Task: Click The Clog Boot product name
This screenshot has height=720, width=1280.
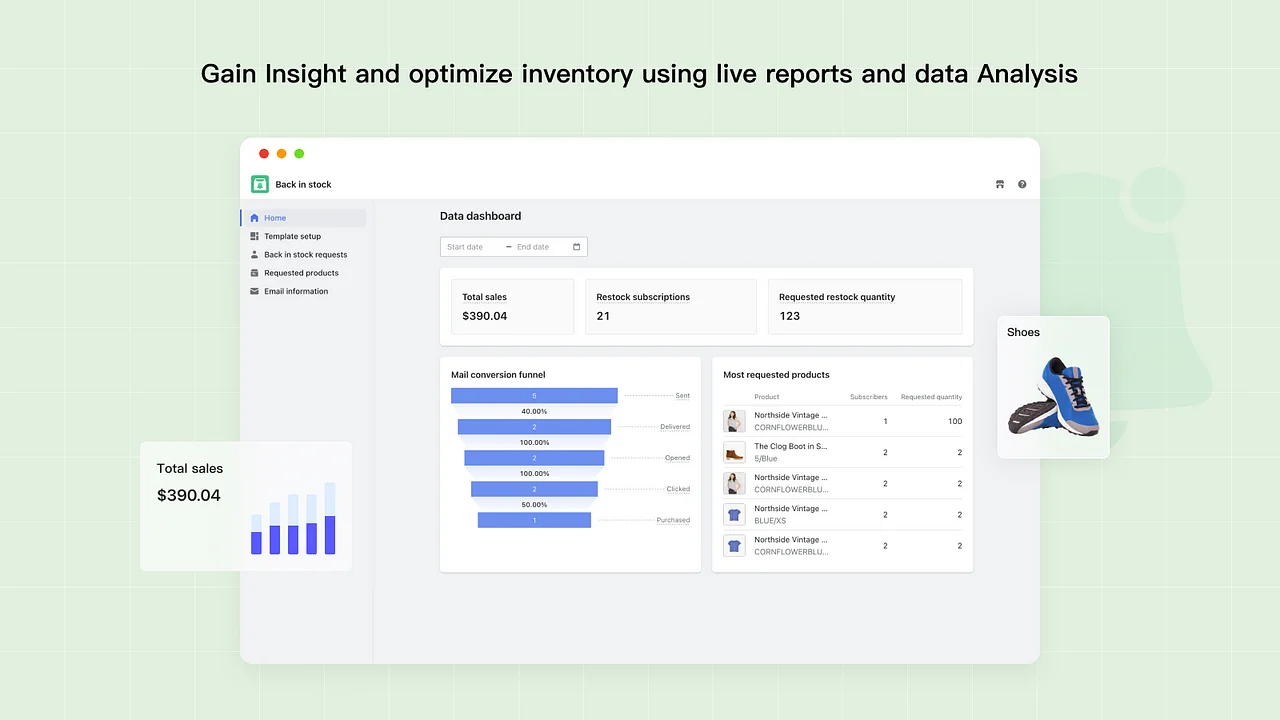Action: click(790, 446)
